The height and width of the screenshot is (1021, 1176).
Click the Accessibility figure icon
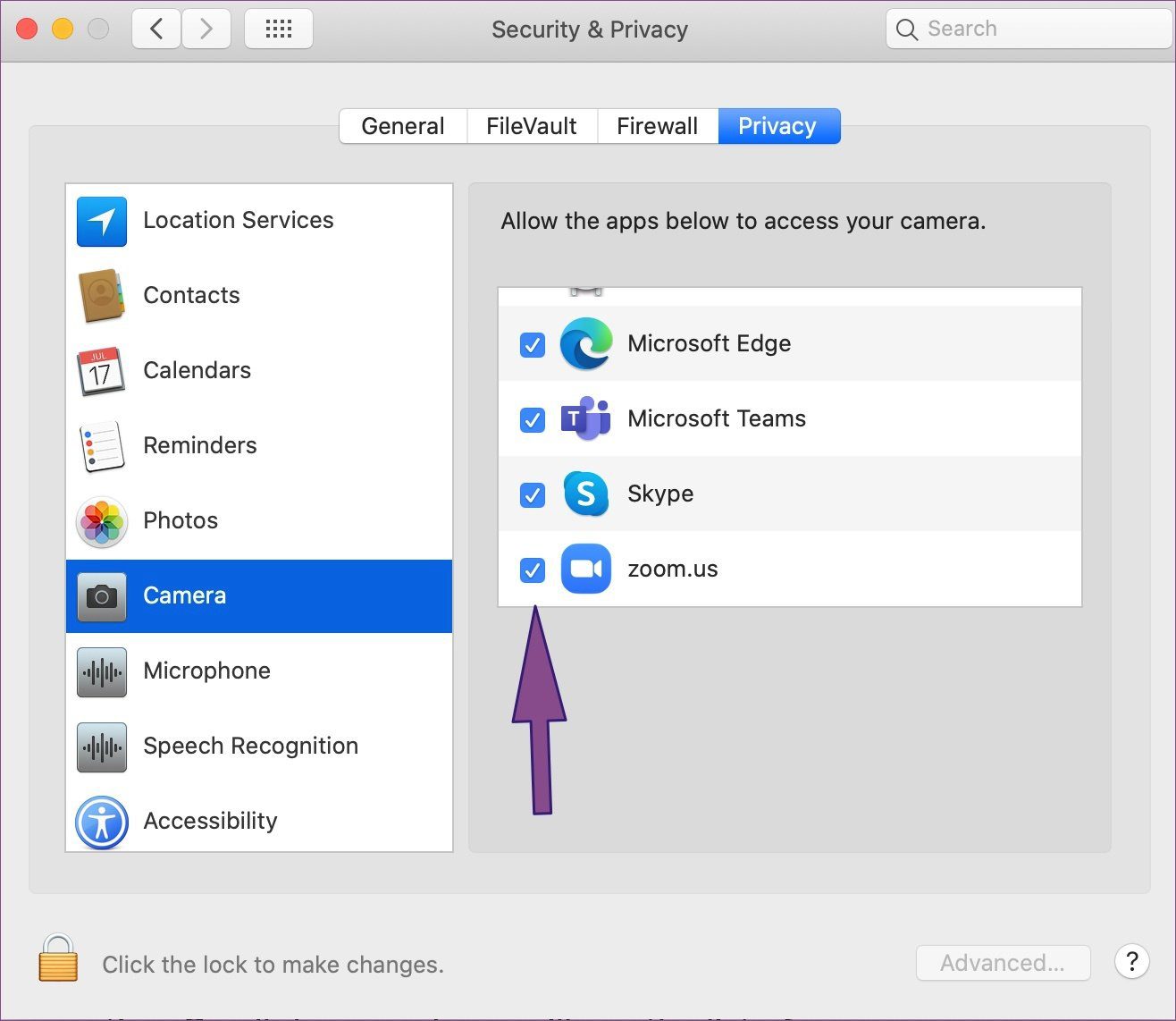101,822
